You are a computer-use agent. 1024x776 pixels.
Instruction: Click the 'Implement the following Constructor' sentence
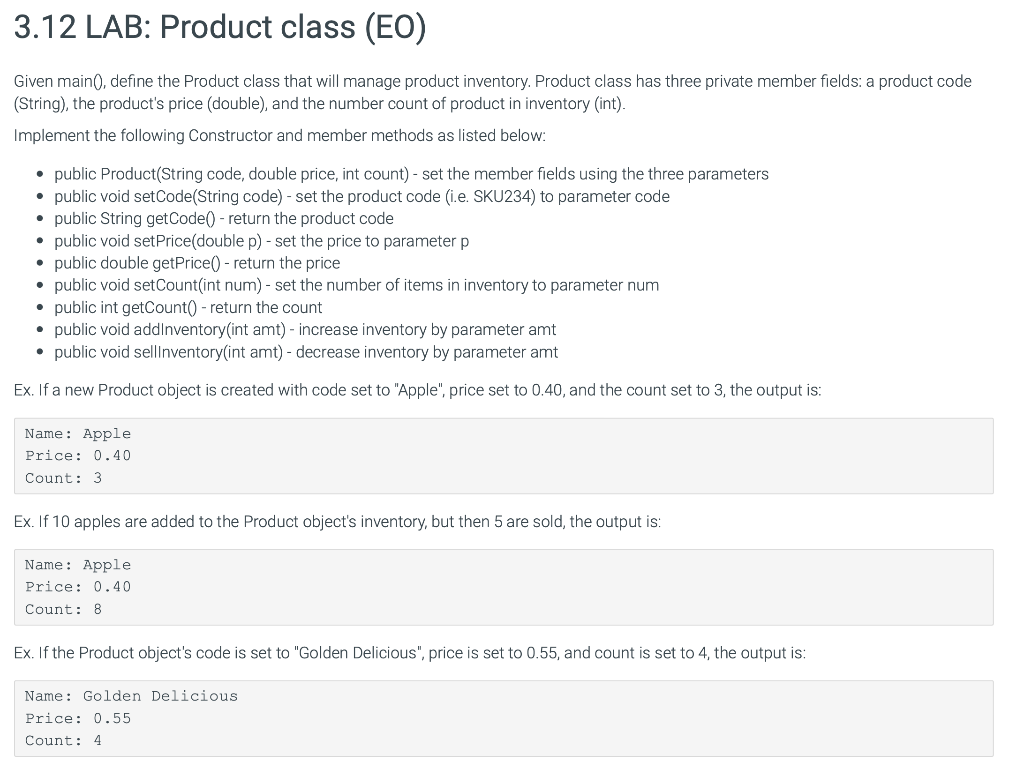[x=280, y=135]
